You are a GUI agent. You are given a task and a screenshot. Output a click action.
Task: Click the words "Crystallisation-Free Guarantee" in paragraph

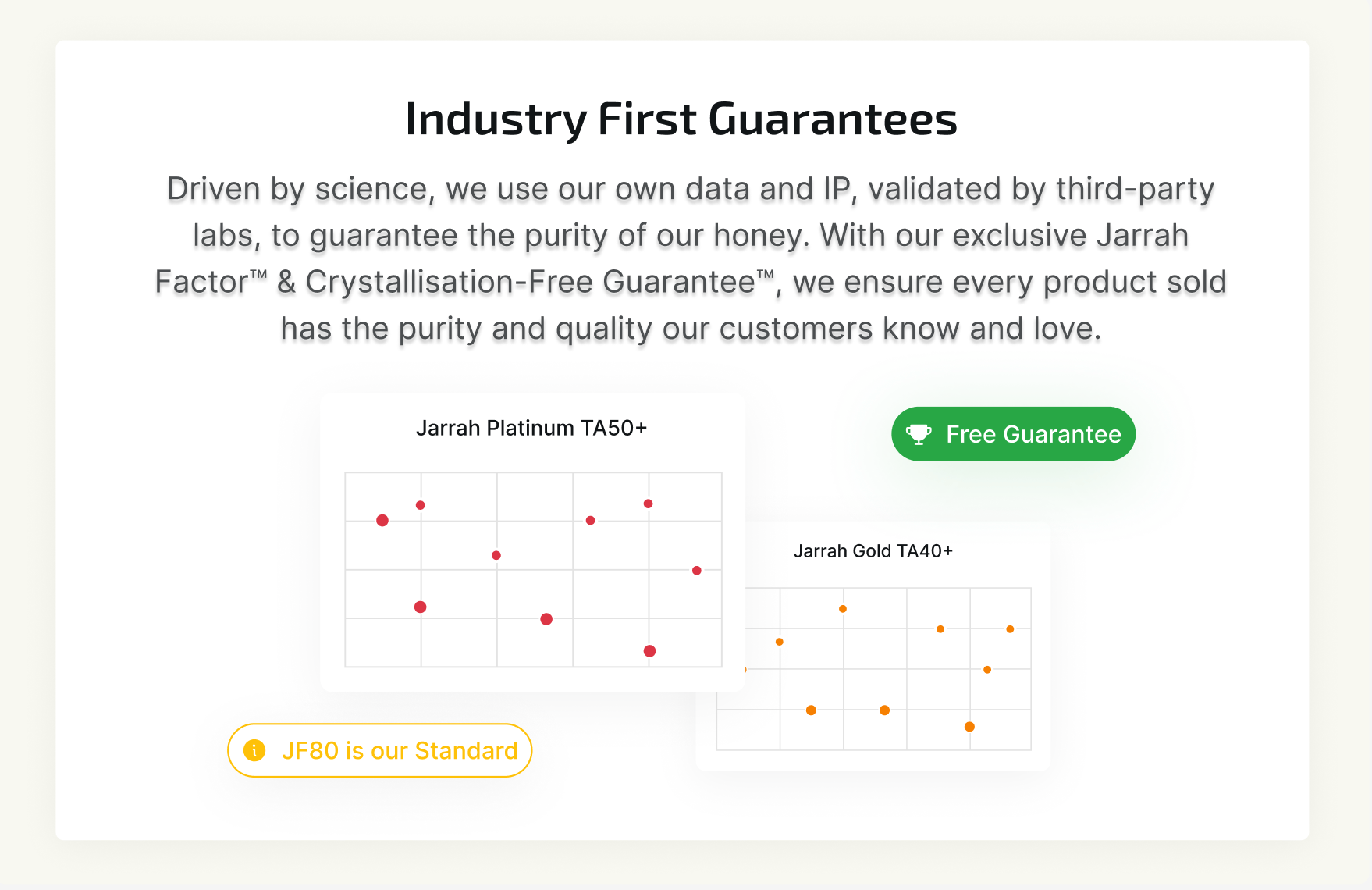pyautogui.click(x=530, y=282)
